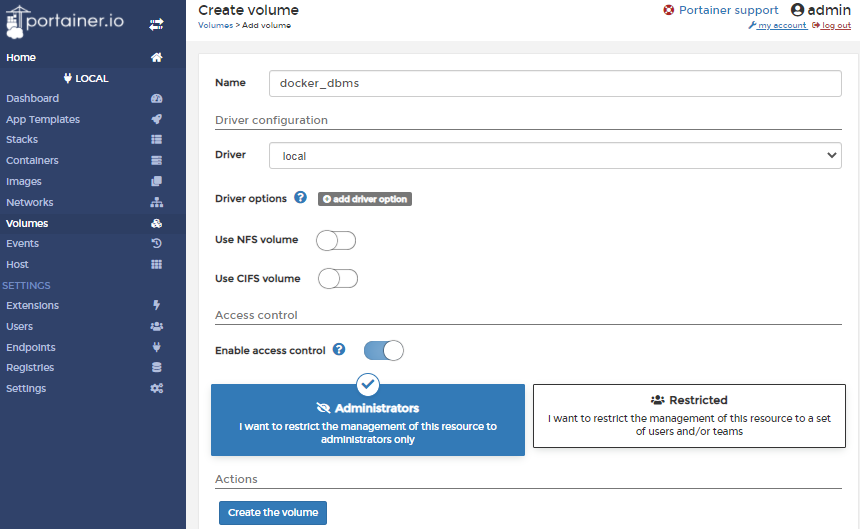Image resolution: width=860 pixels, height=529 pixels.
Task: Click the Registries database icon
Action: 156,367
